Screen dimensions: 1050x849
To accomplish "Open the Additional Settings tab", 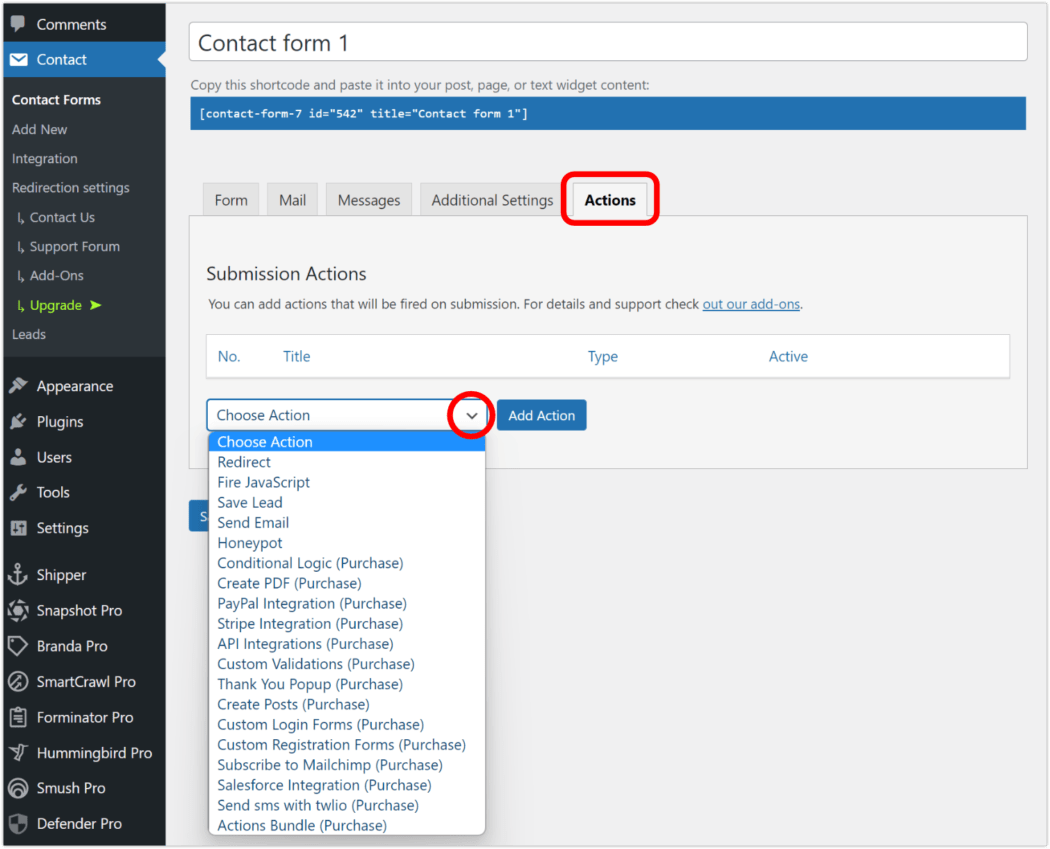I will point(490,199).
